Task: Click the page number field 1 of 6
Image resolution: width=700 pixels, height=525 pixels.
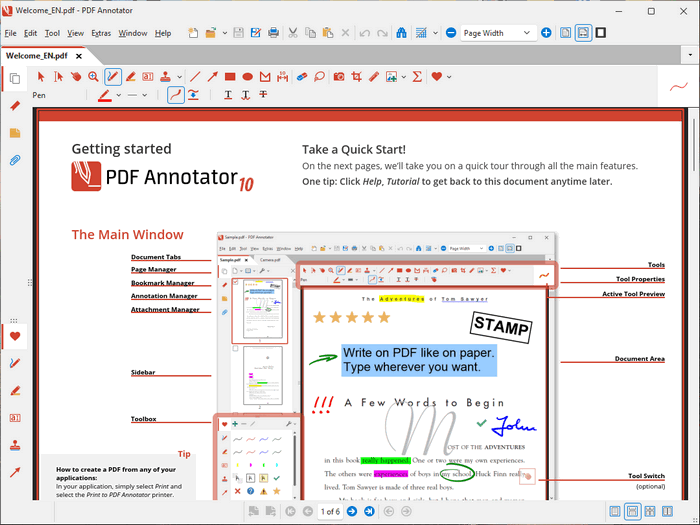Action: coord(330,512)
